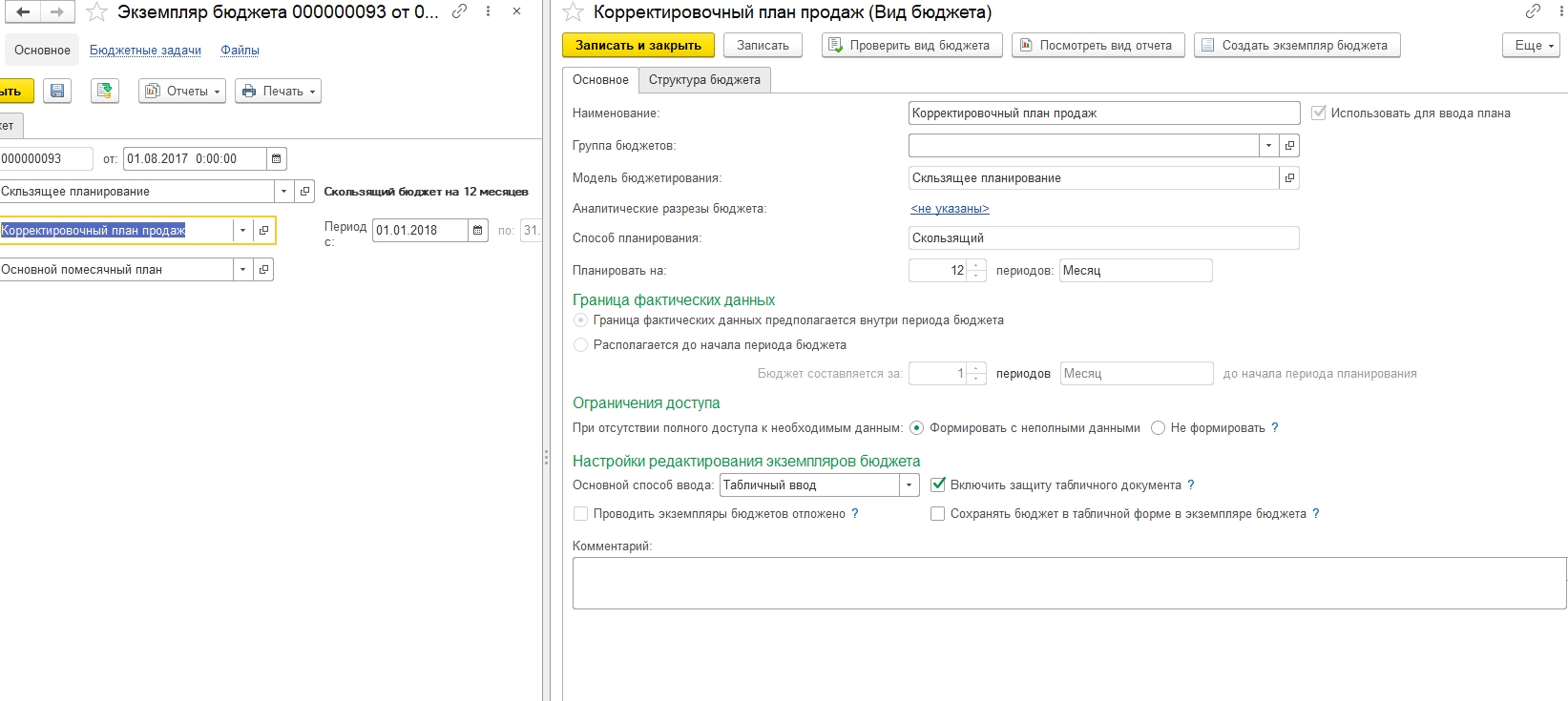Open the Отчеты dropdown menu
This screenshot has height=701, width=1568.
coord(182,91)
